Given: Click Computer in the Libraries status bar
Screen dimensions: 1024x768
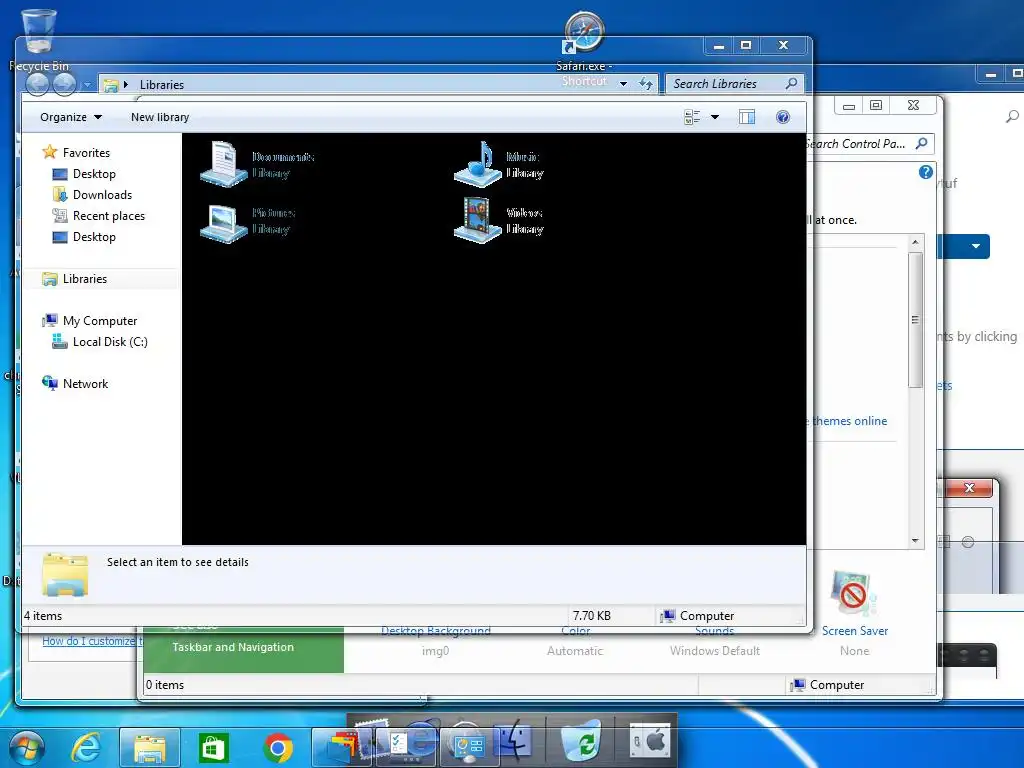Looking at the screenshot, I should 697,616.
